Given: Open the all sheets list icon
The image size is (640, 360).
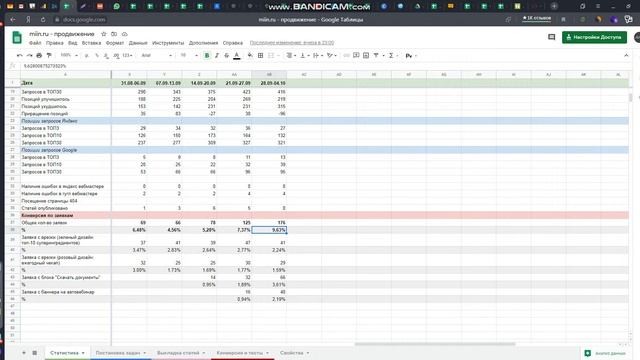Looking at the screenshot, I should (x=34, y=353).
